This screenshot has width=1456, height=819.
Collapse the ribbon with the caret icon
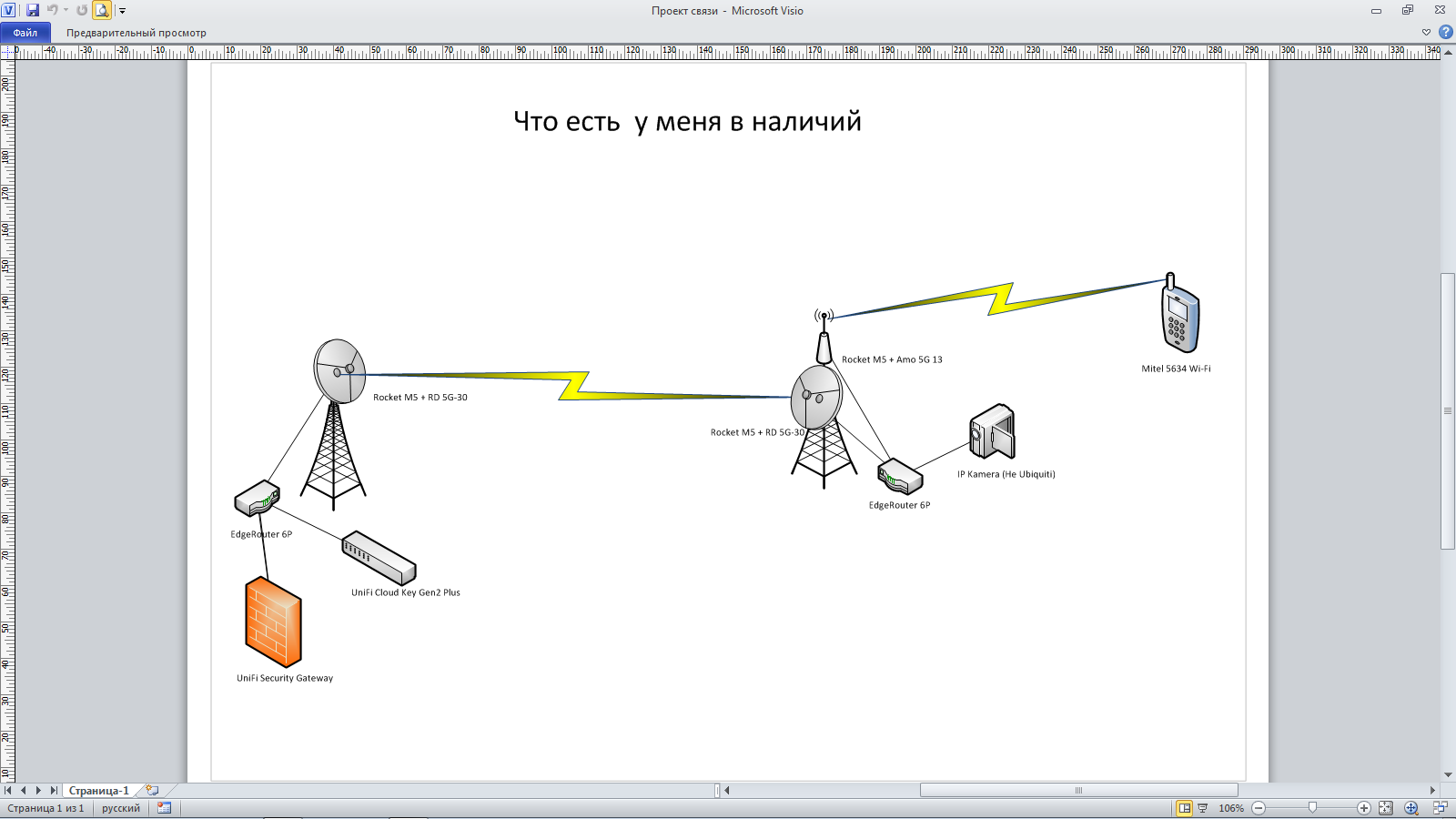1426,32
